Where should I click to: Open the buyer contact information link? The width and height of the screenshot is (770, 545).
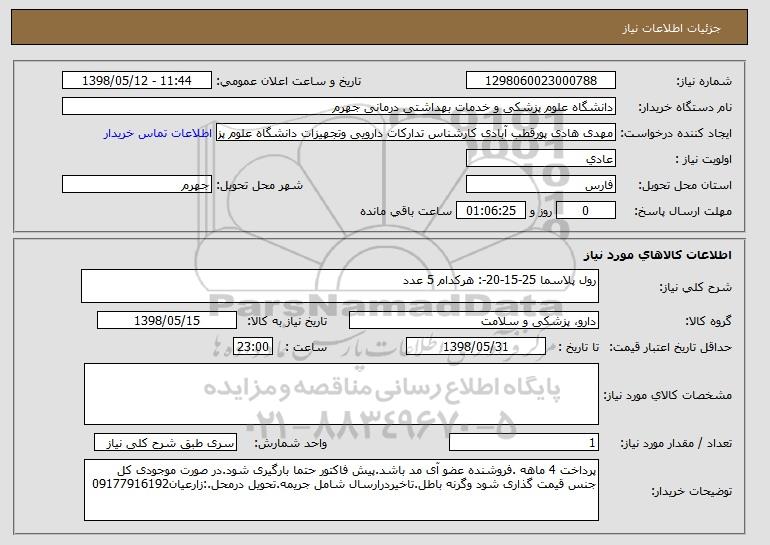click(x=158, y=134)
